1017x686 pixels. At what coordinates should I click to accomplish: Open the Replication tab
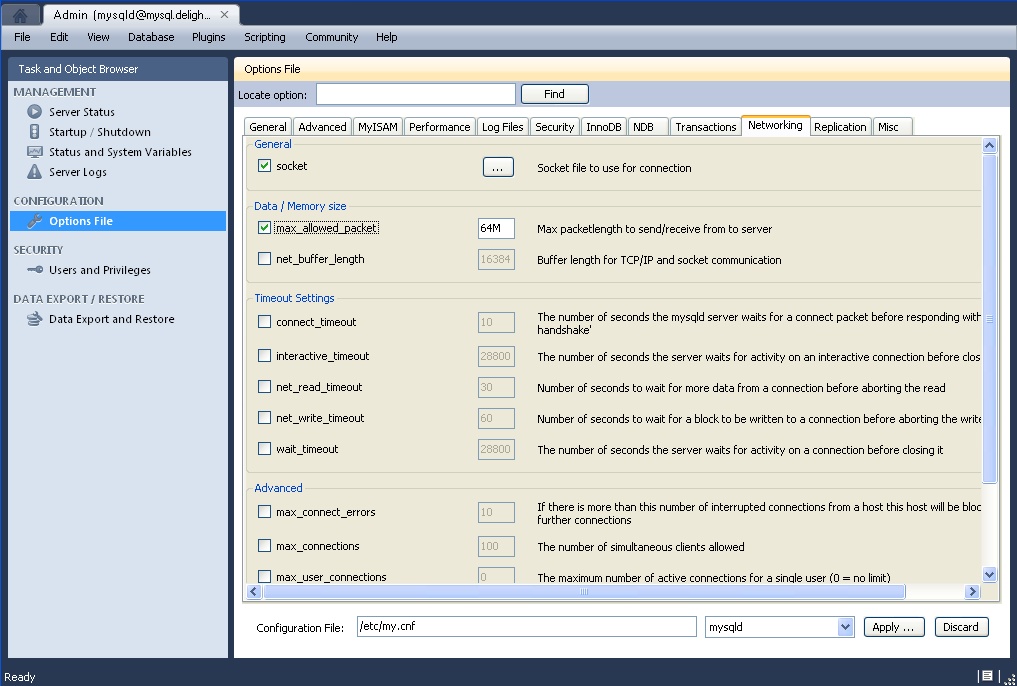[x=840, y=126]
